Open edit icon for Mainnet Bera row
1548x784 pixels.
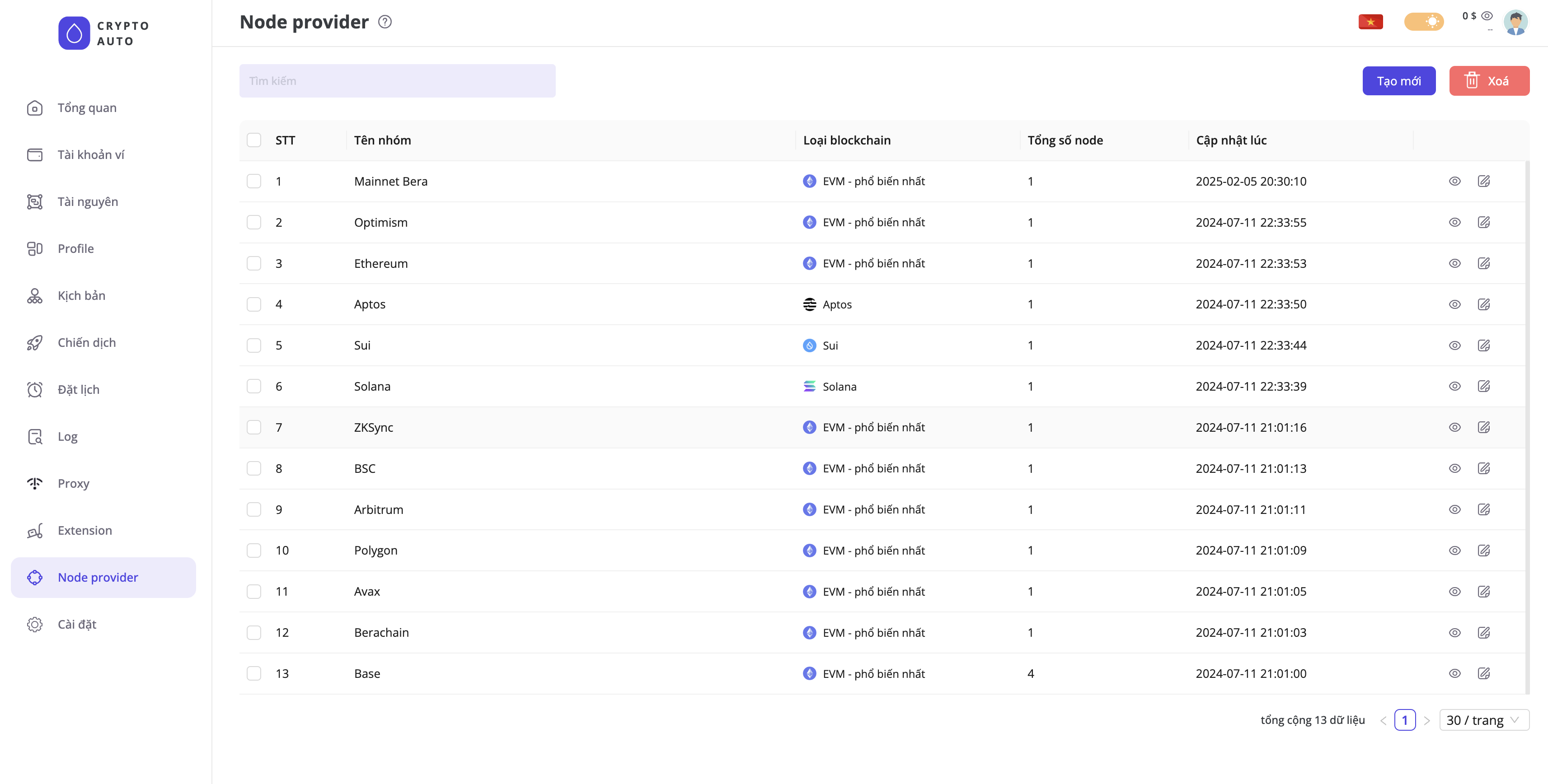1483,181
